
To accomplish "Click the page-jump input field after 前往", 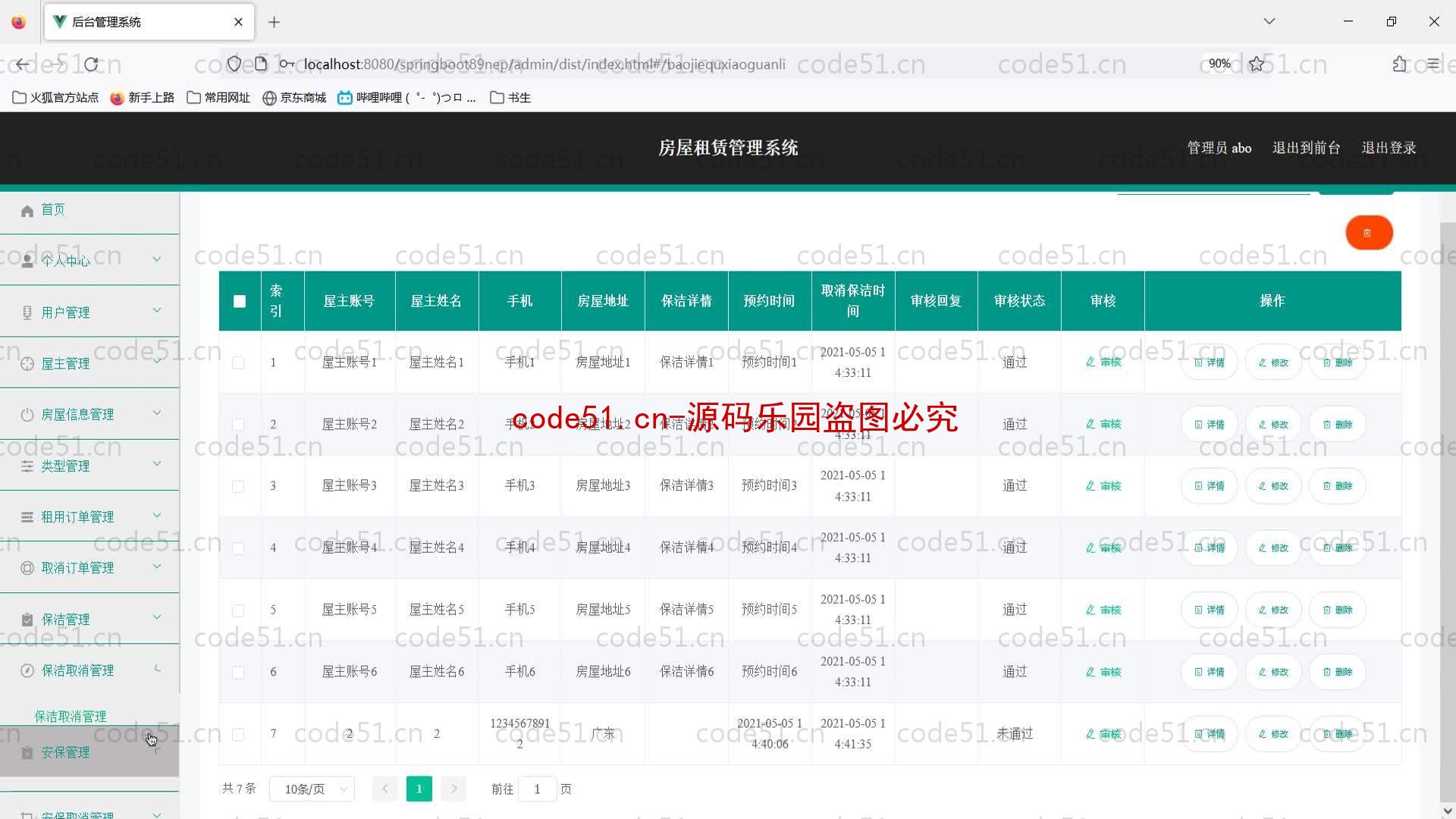I will pos(537,789).
